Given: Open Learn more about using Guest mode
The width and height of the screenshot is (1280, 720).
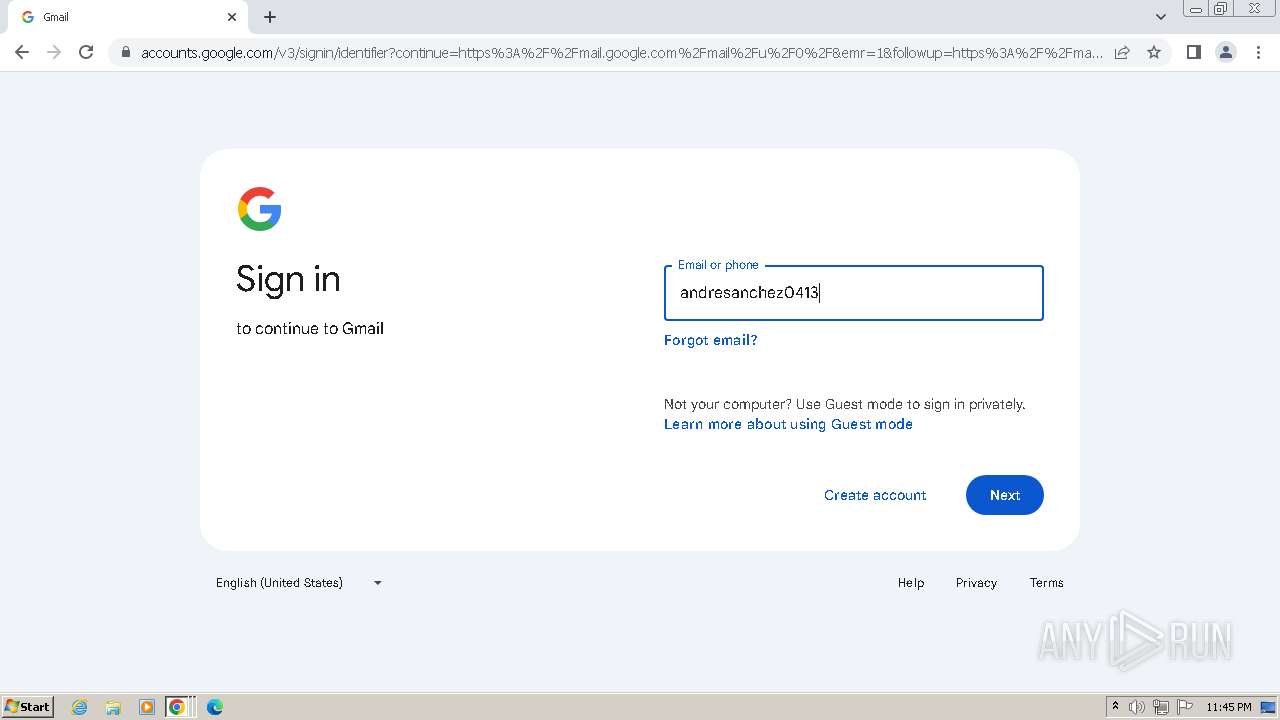Looking at the screenshot, I should pyautogui.click(x=788, y=424).
